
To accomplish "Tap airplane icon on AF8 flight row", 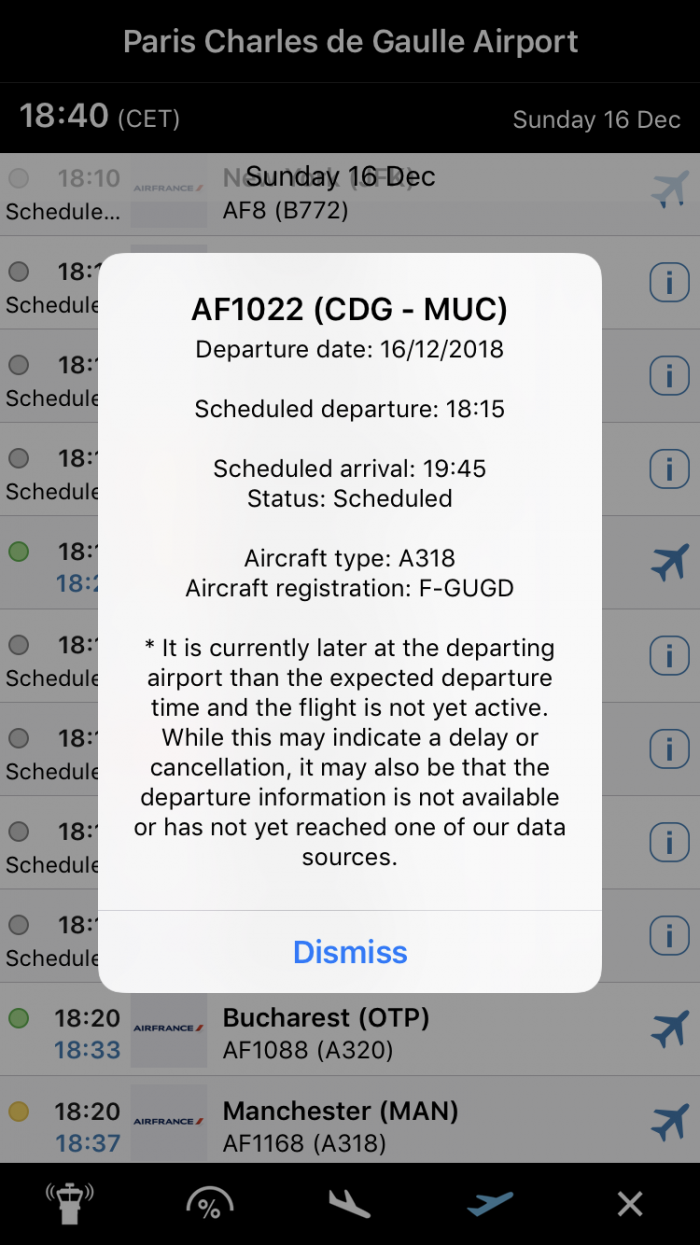I will pos(669,190).
